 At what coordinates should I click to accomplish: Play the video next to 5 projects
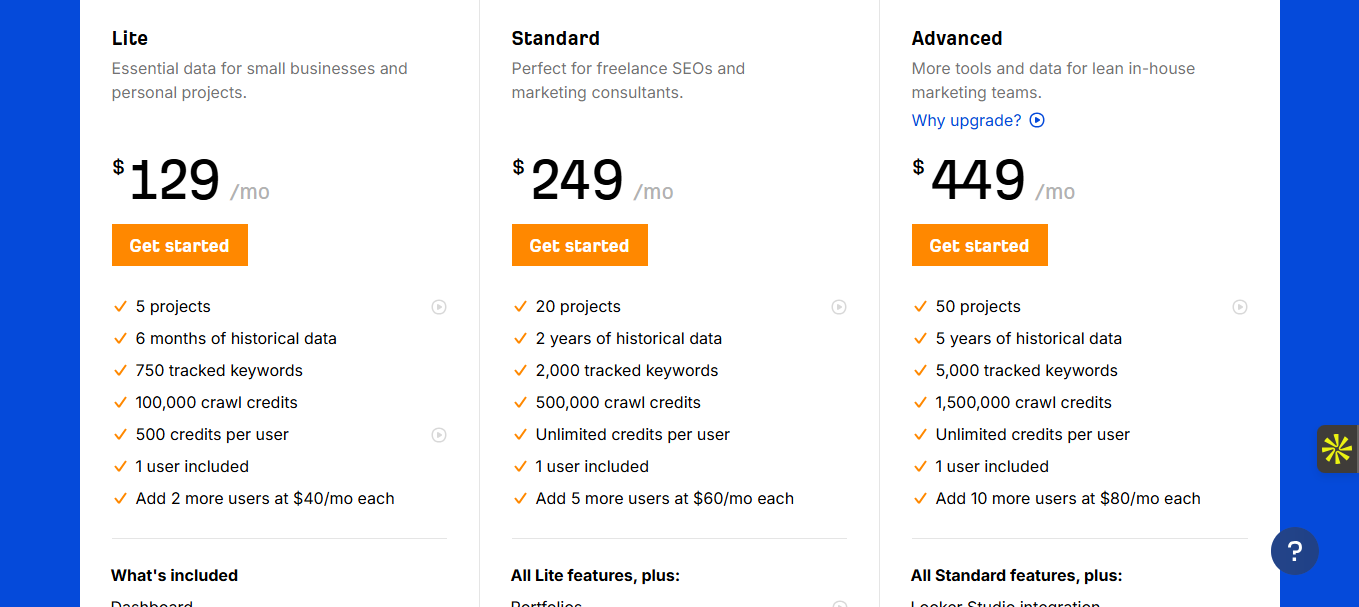(439, 307)
